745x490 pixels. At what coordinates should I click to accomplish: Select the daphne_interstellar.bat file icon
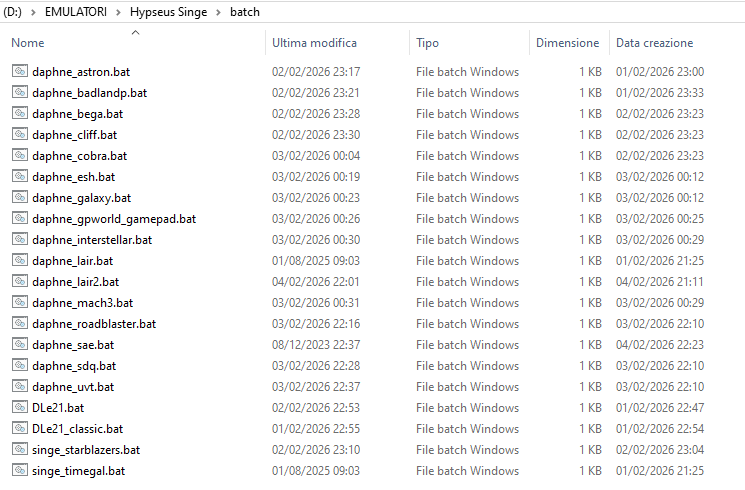coord(20,239)
